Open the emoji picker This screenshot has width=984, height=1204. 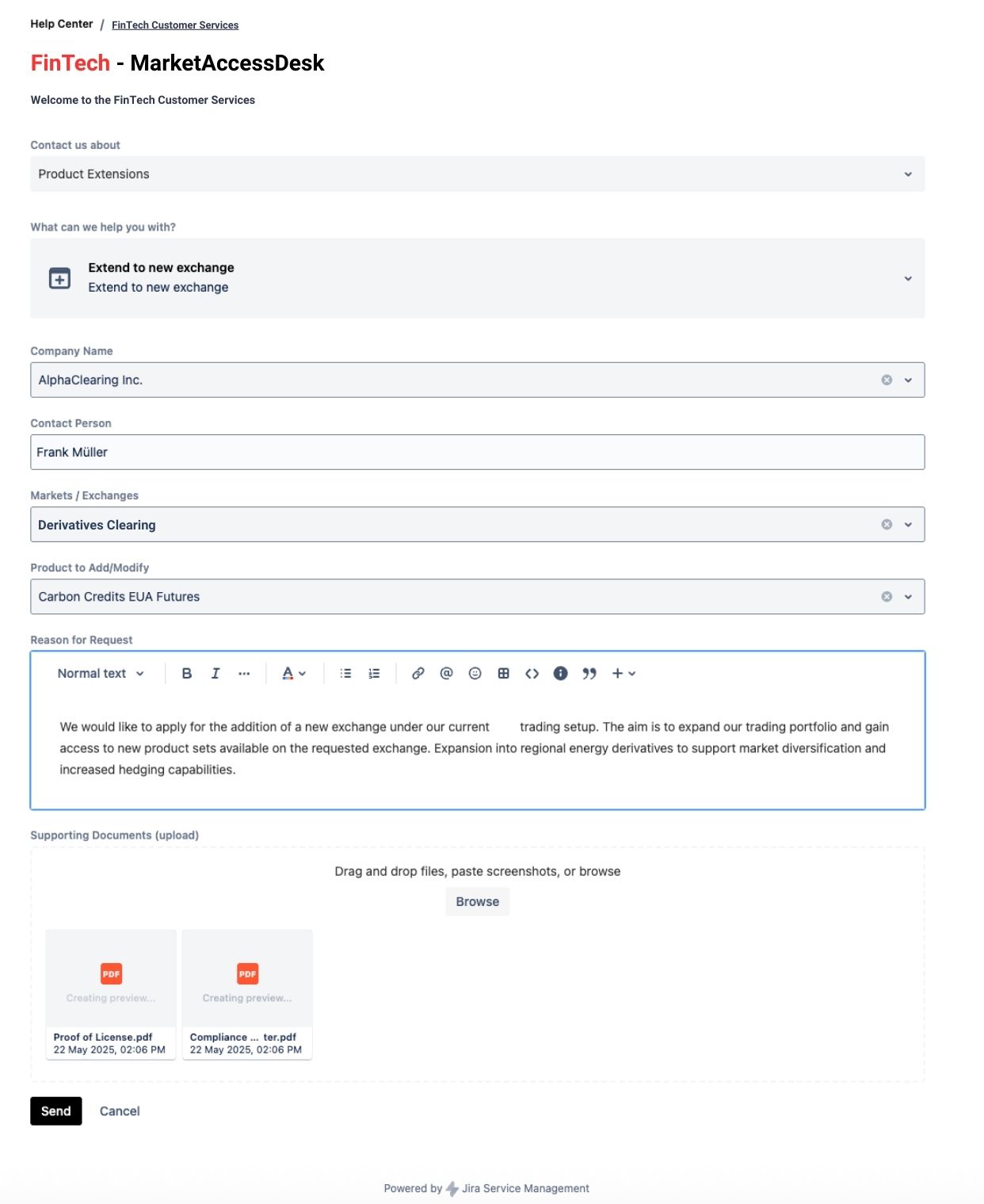[475, 673]
